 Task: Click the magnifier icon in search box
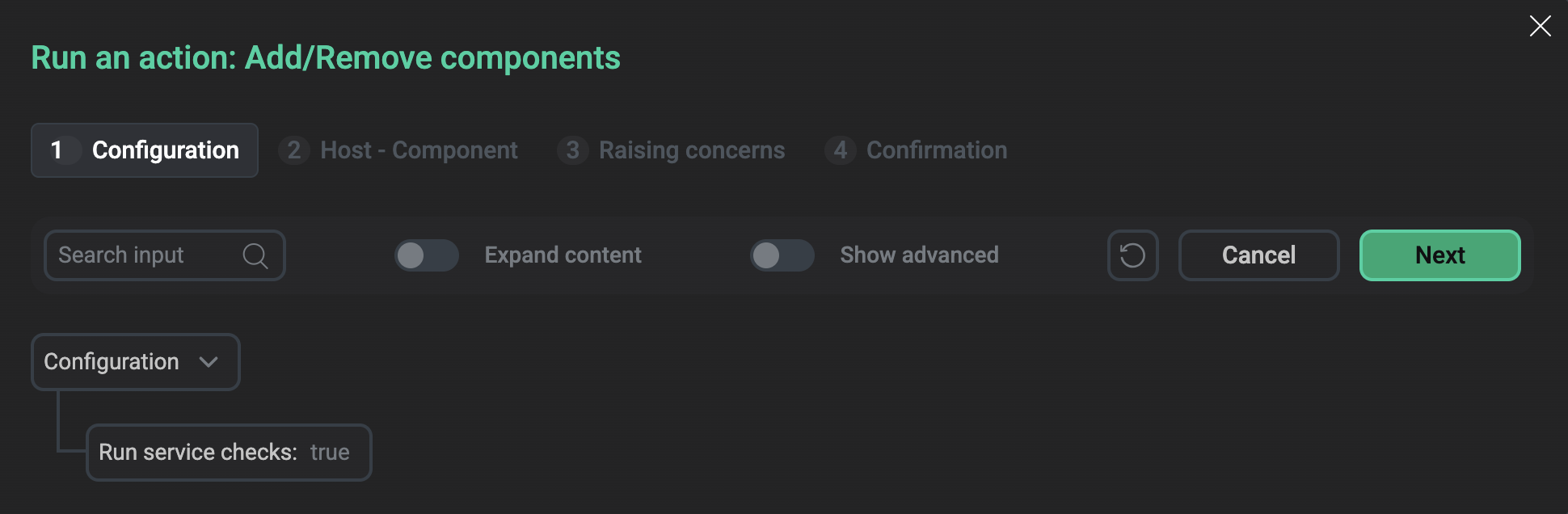255,255
